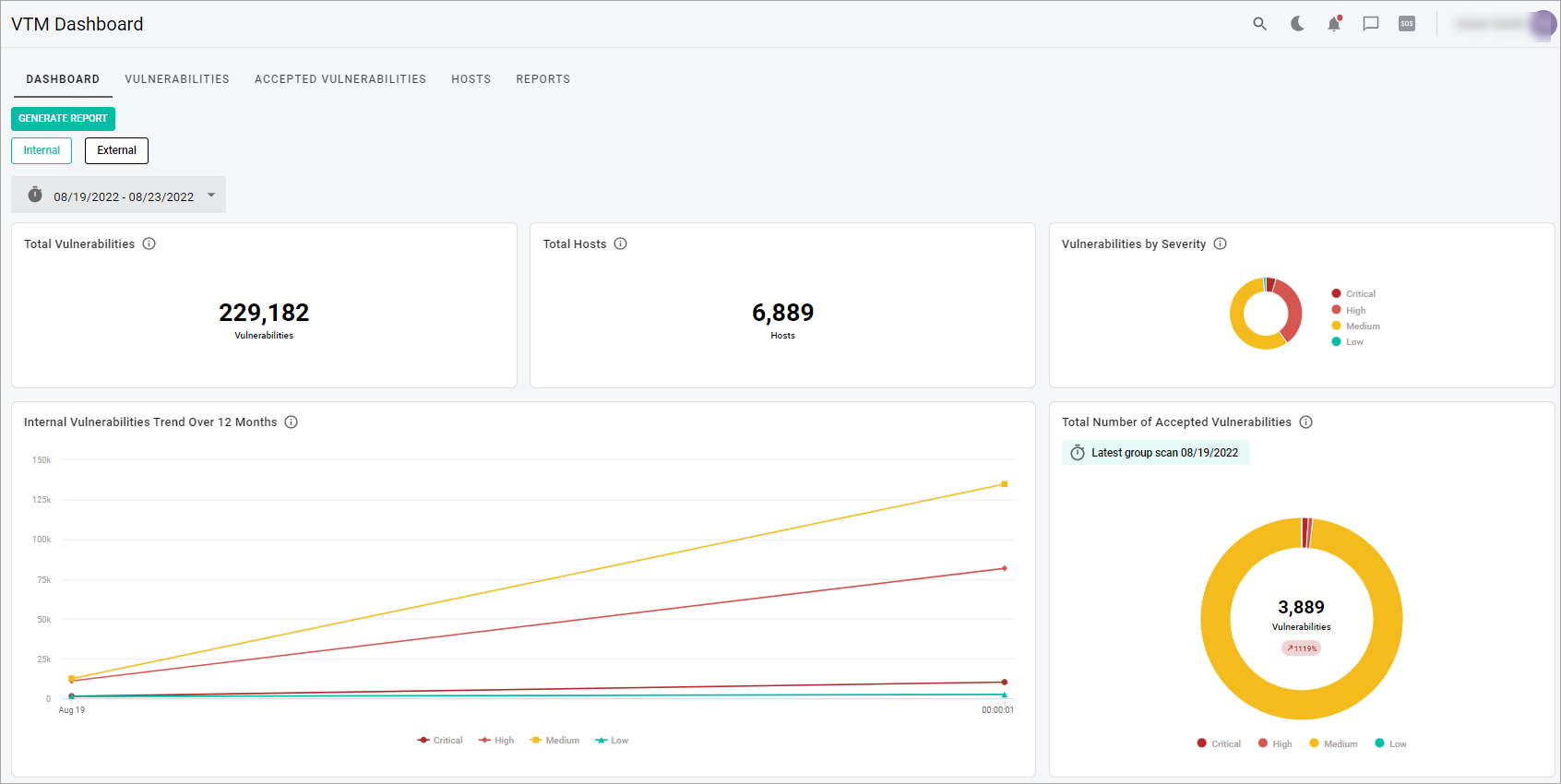The width and height of the screenshot is (1561, 784).
Task: Expand the date range dropdown arrow
Action: 211,195
